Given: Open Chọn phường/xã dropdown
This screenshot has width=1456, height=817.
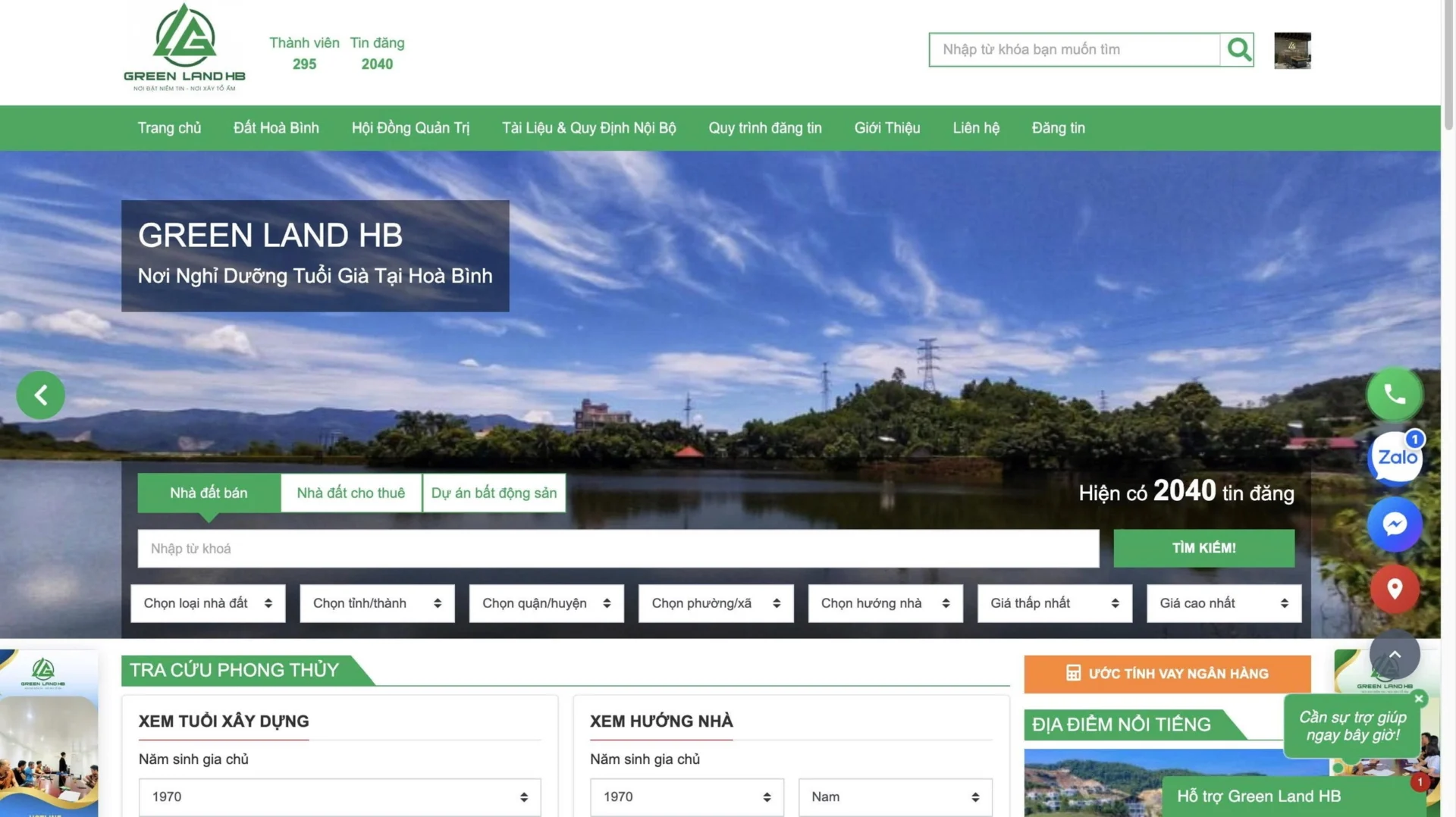Looking at the screenshot, I should point(716,603).
